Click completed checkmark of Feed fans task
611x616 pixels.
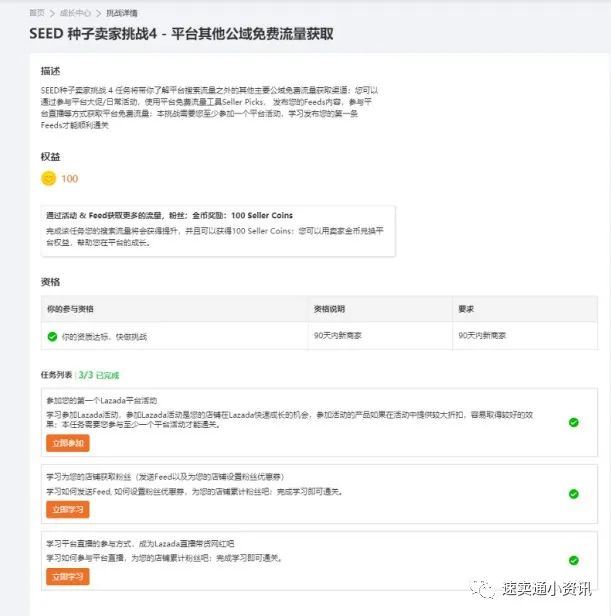(574, 494)
